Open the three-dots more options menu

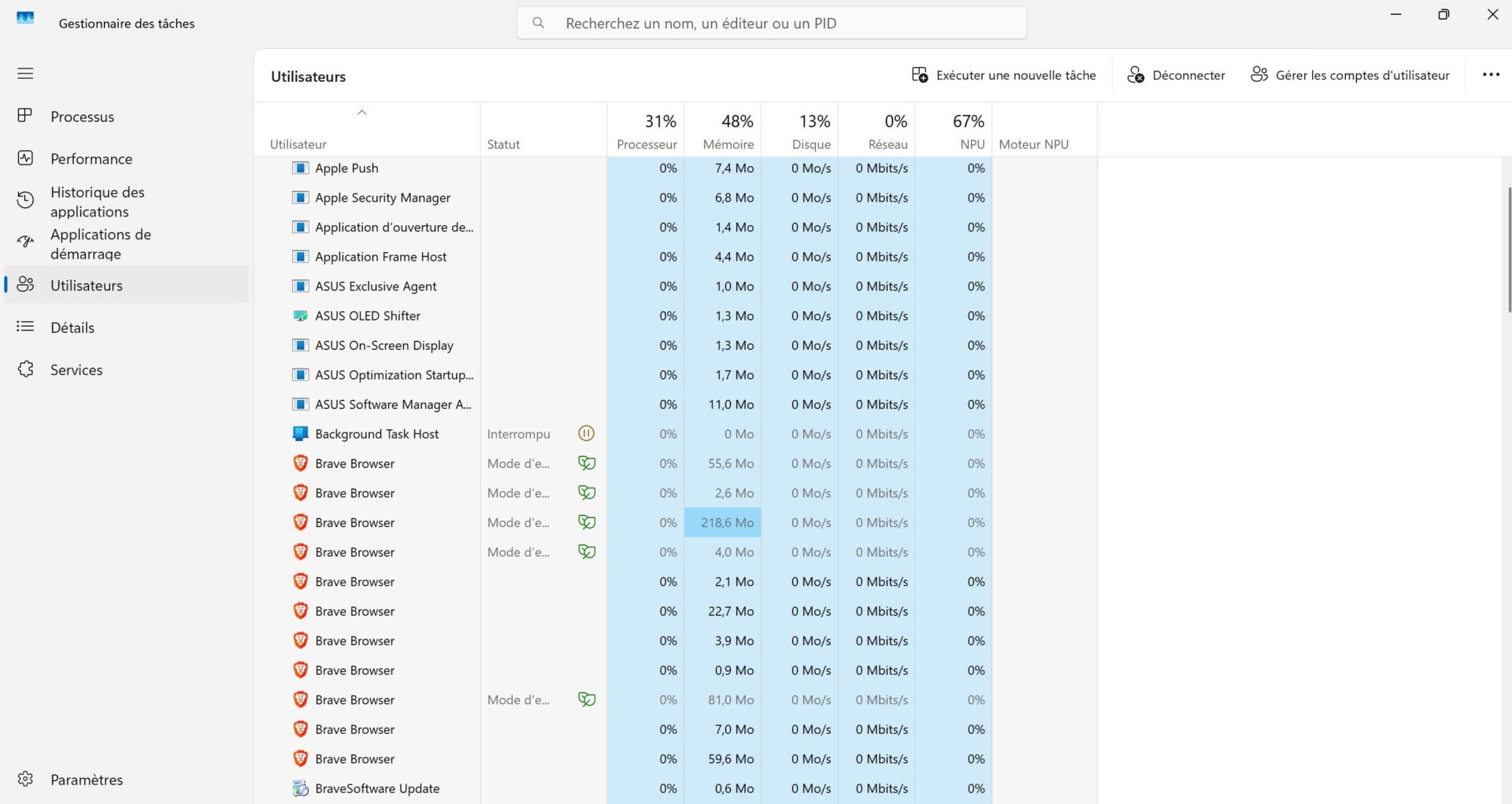click(1491, 75)
